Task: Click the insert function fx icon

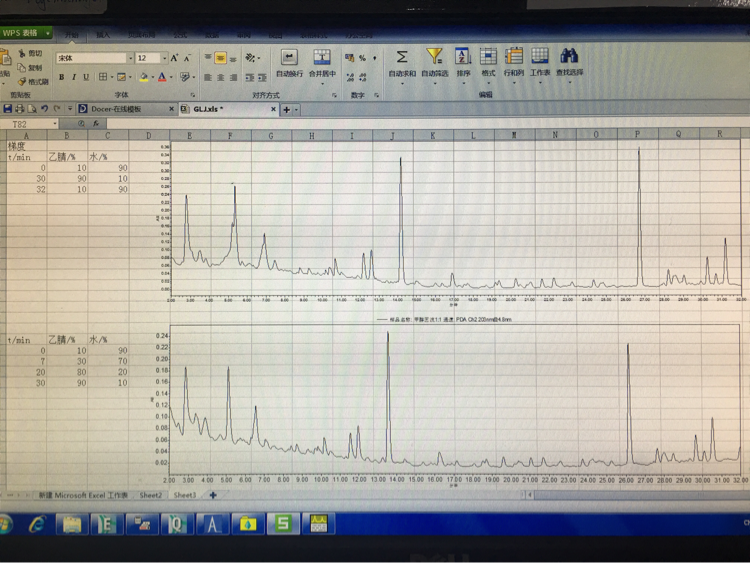Action: tap(96, 124)
